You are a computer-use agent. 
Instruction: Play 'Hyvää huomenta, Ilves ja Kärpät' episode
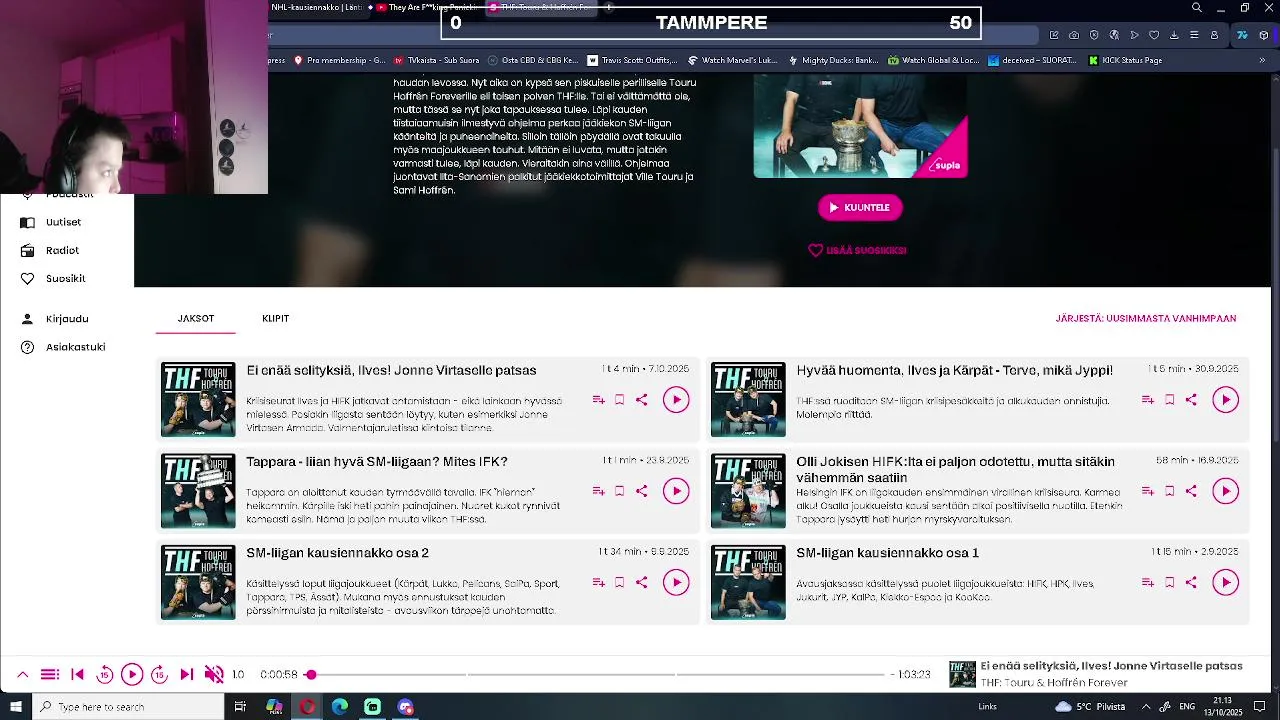[x=1226, y=400]
